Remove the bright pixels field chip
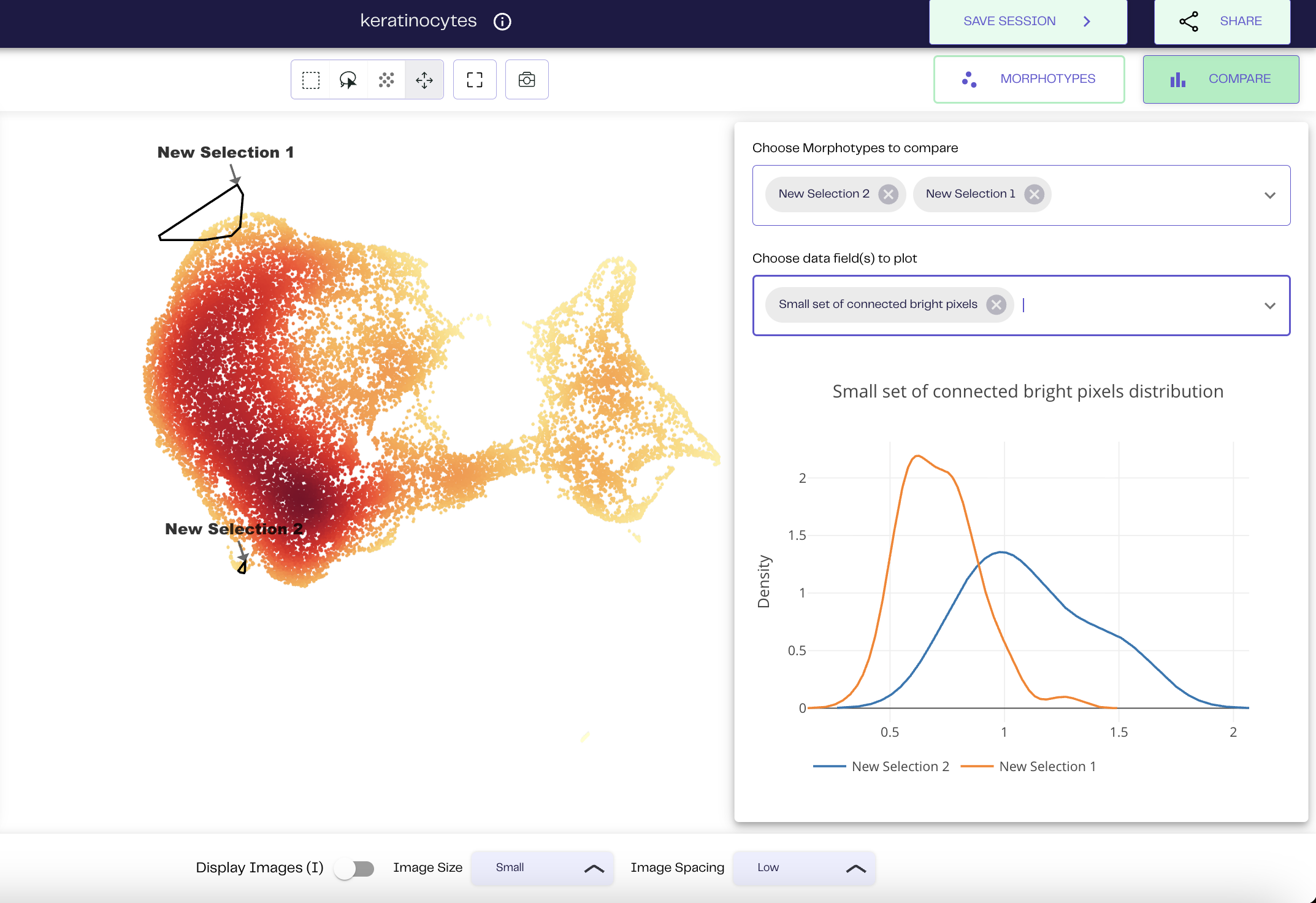The height and width of the screenshot is (903, 1316). point(997,305)
